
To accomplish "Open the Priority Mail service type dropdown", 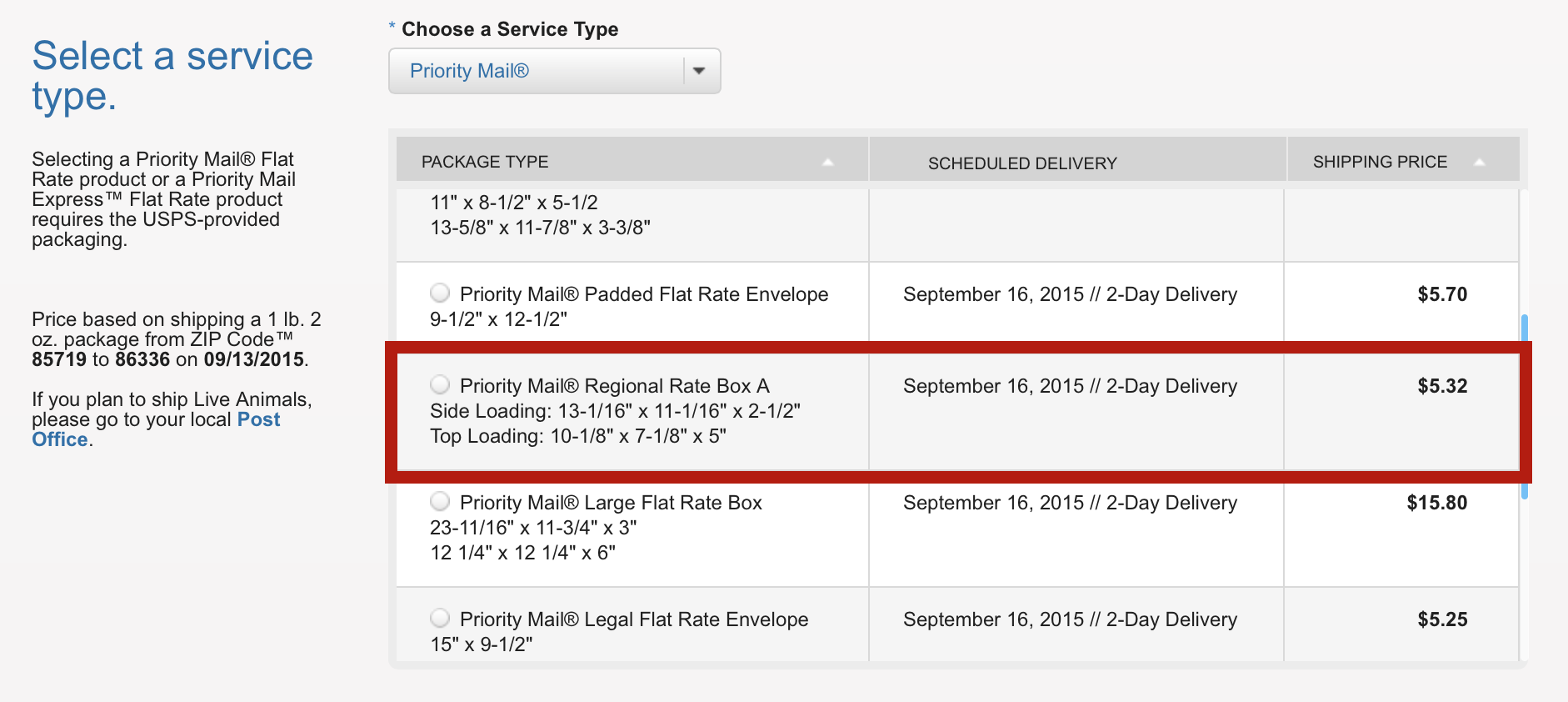I will pos(554,71).
